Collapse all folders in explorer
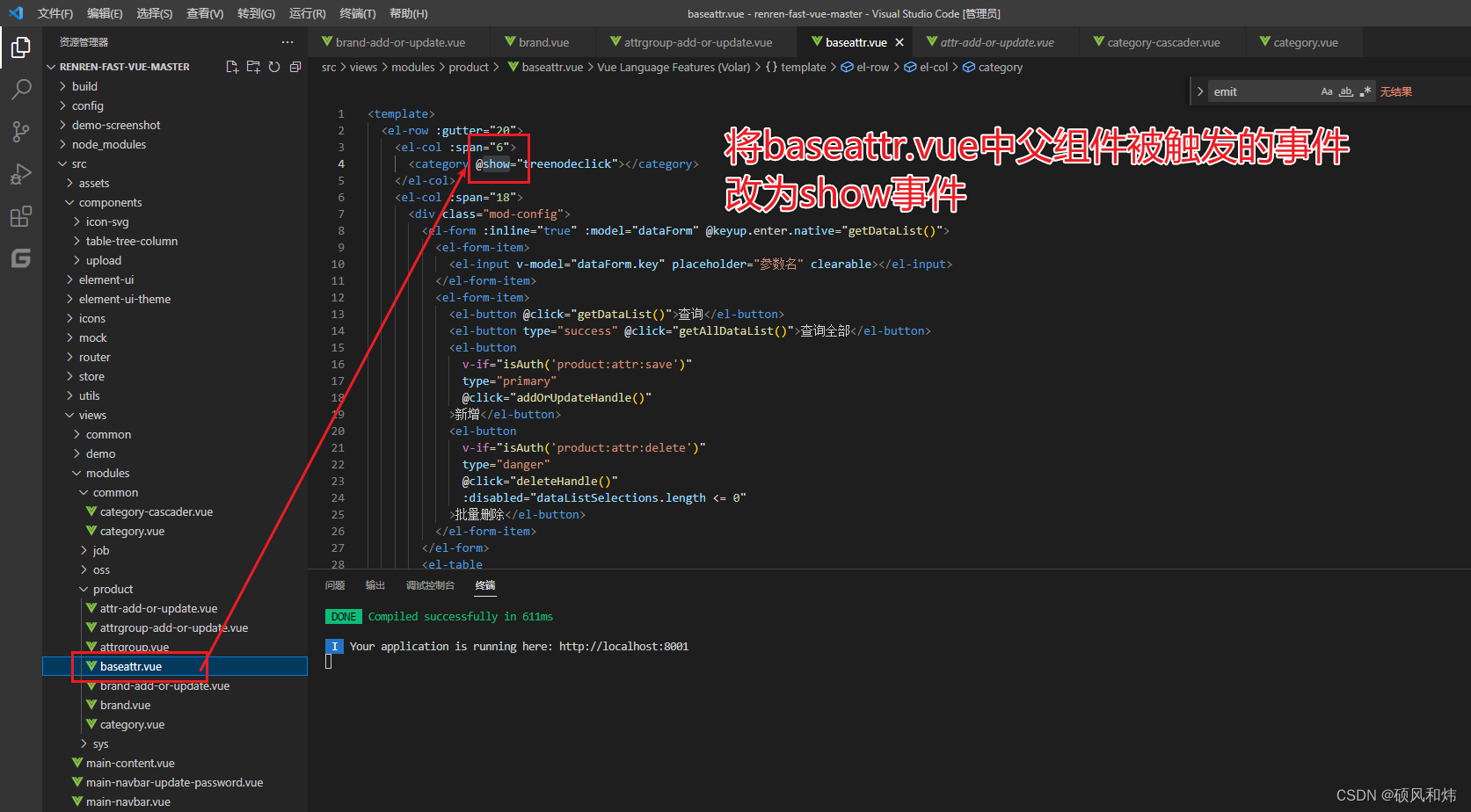 (x=295, y=67)
